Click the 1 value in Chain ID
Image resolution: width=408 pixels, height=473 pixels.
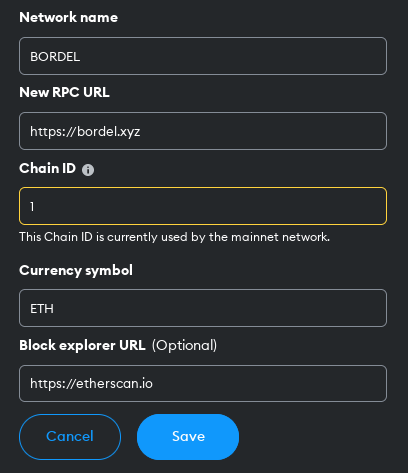(32, 207)
